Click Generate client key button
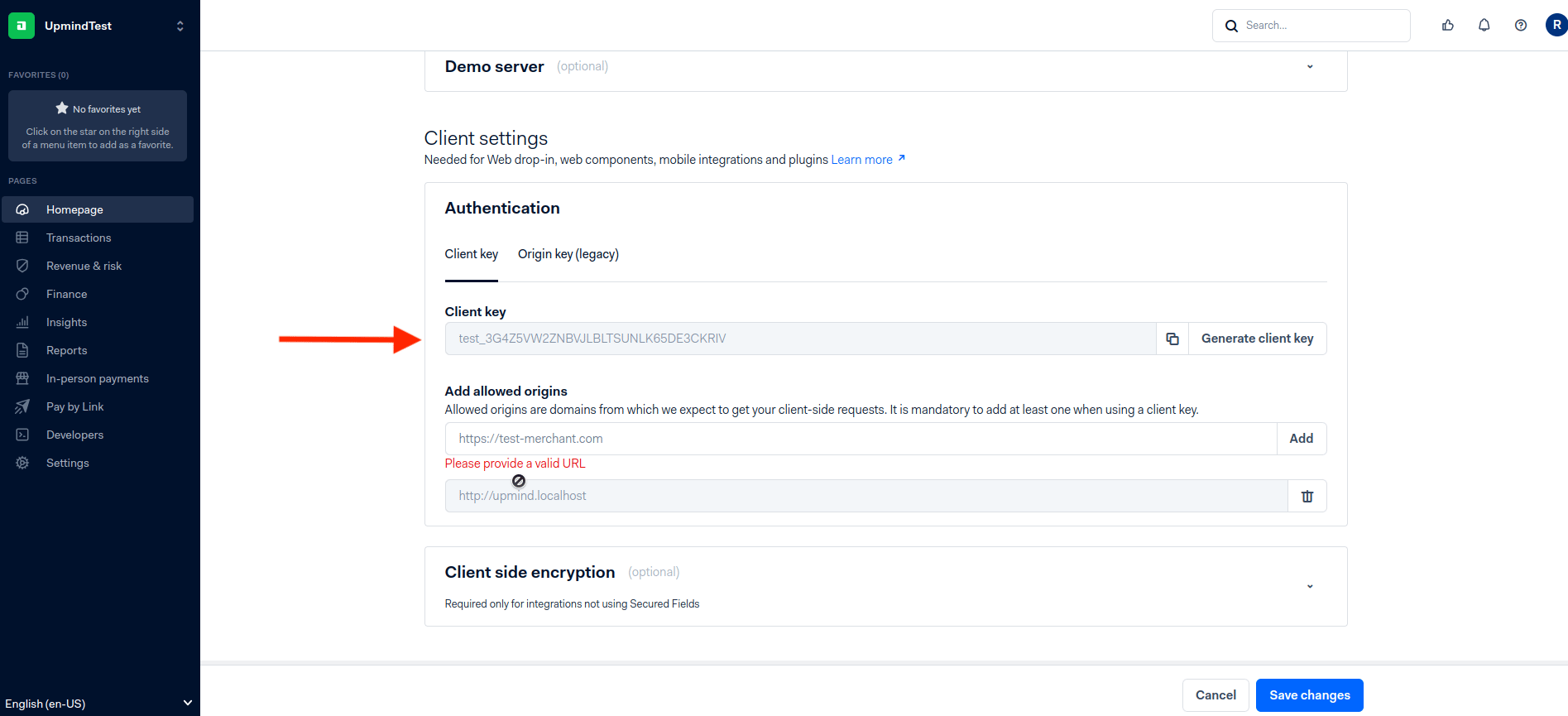Viewport: 1568px width, 716px height. pyautogui.click(x=1258, y=339)
